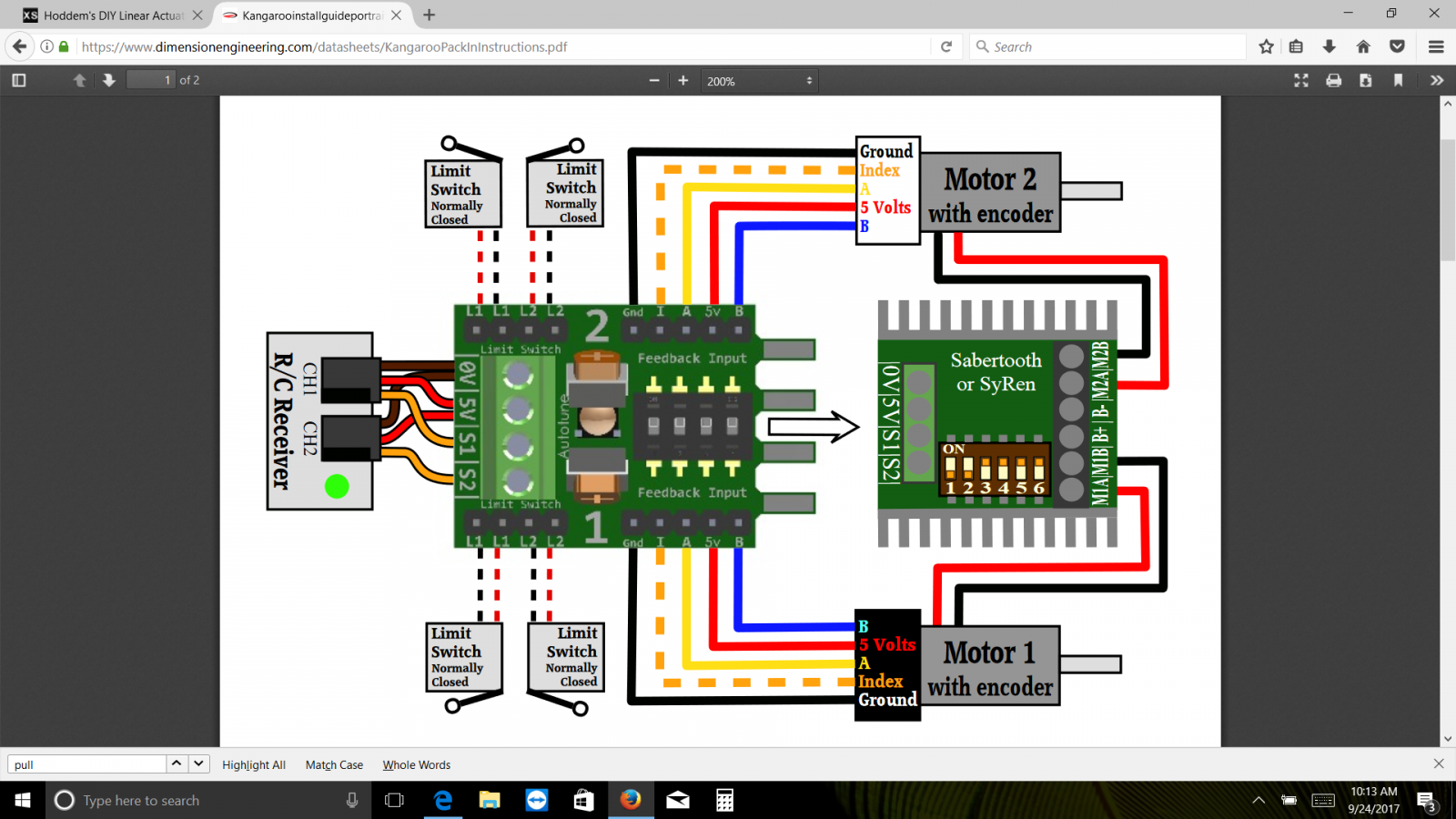Screen dimensions: 1456x819
Task: Find previous occurrence of phrase
Action: point(177,764)
